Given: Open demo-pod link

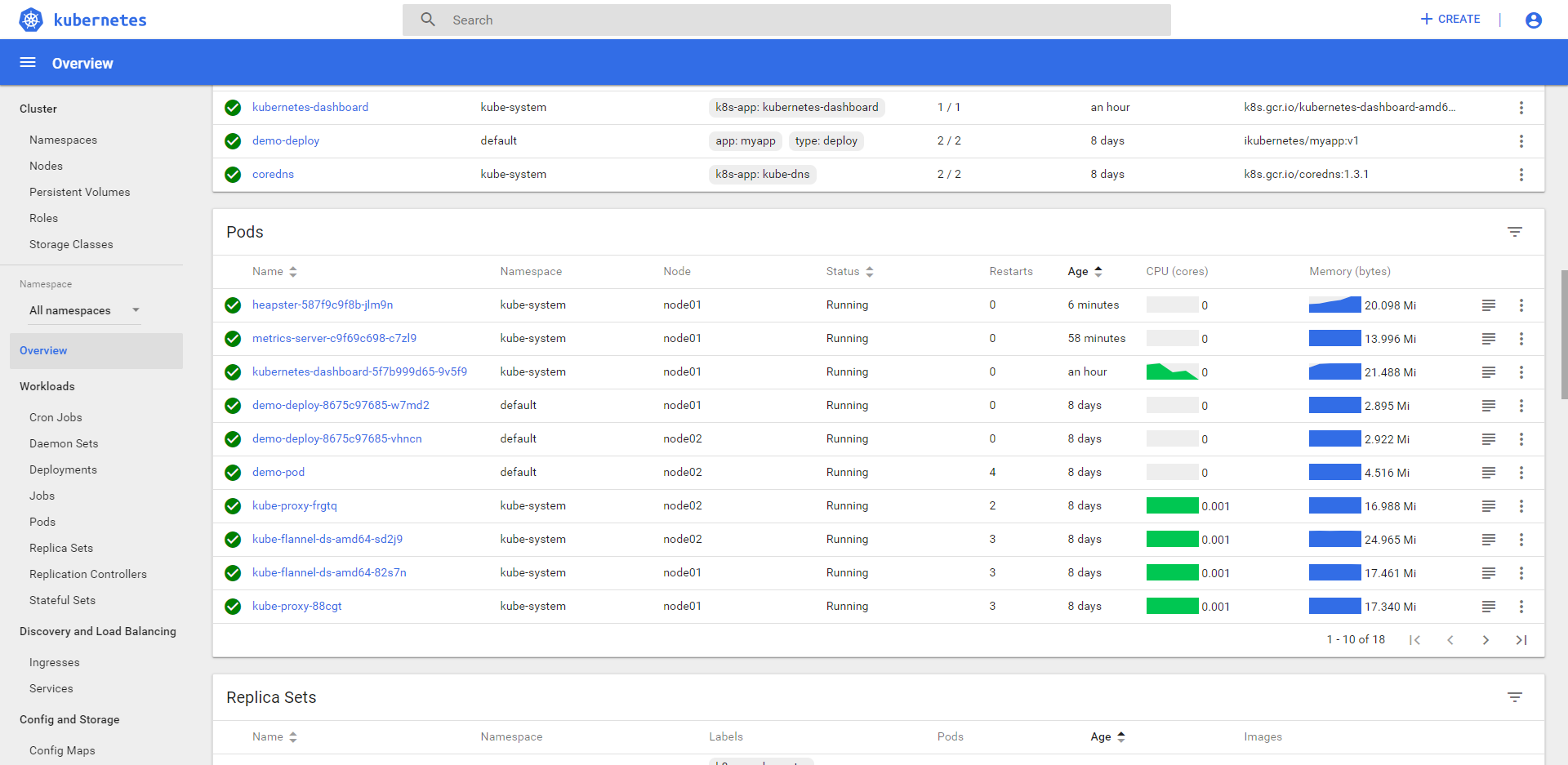Looking at the screenshot, I should point(278,472).
